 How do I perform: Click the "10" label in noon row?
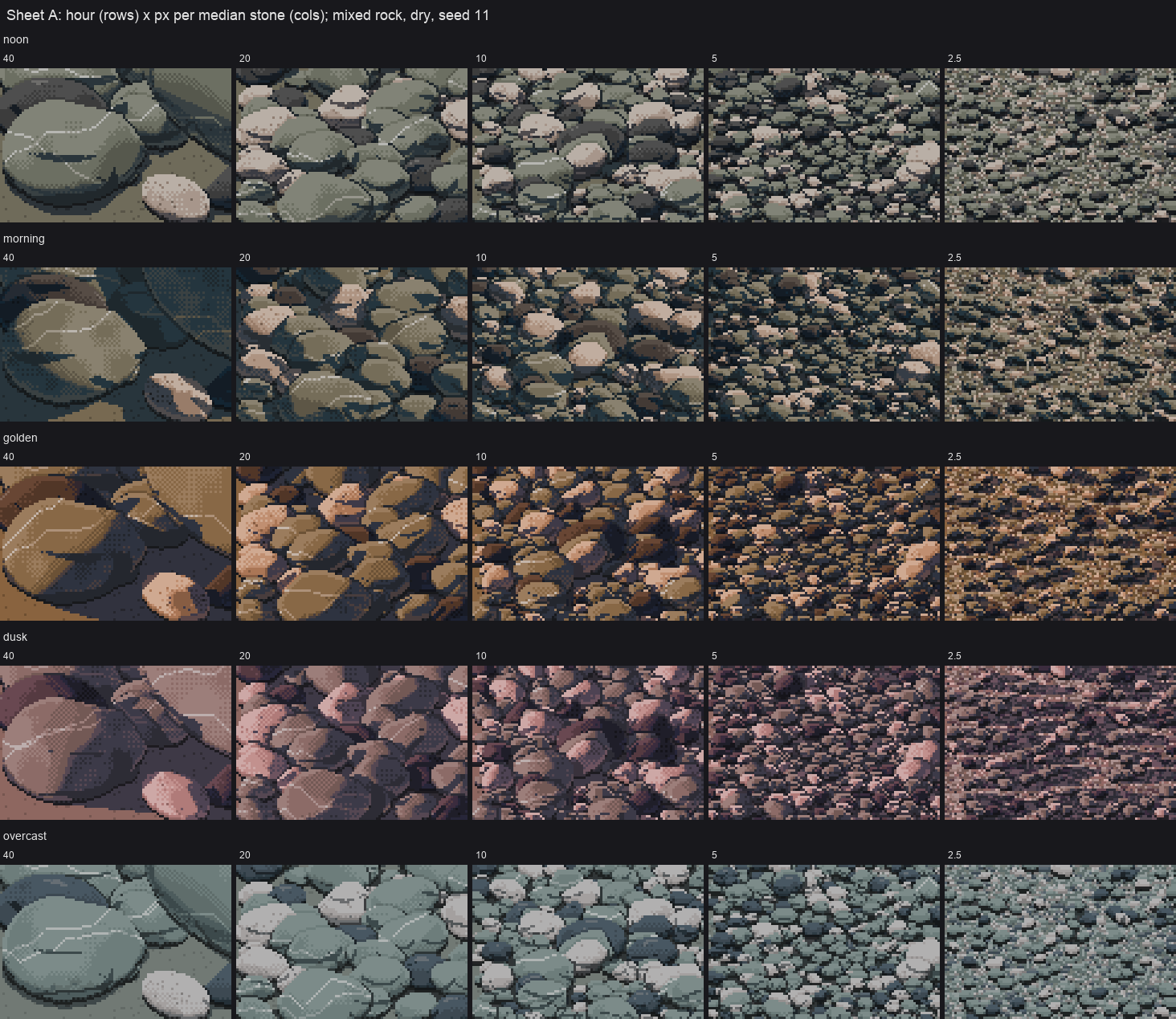[481, 59]
